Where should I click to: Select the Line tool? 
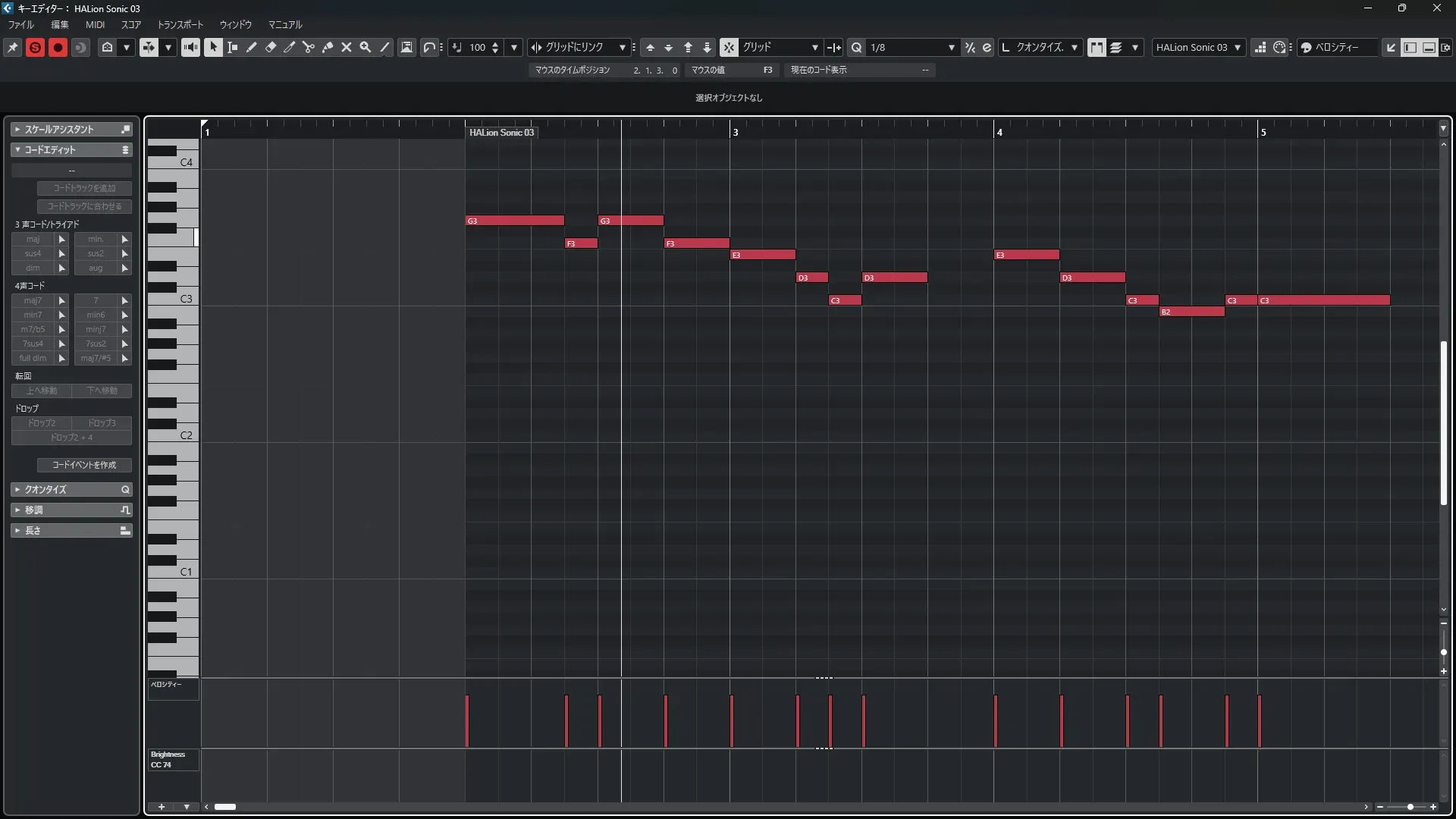tap(384, 47)
